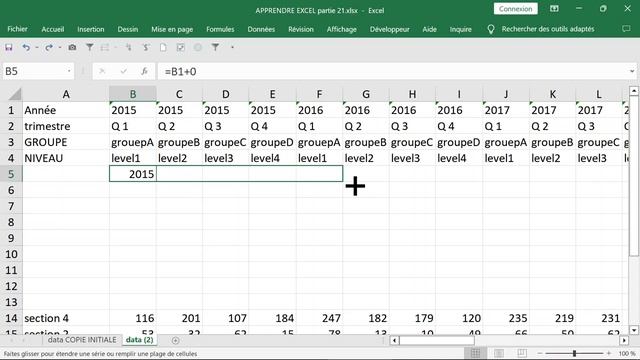Click the second filter funnel icon near toolbar end

pos(215,48)
